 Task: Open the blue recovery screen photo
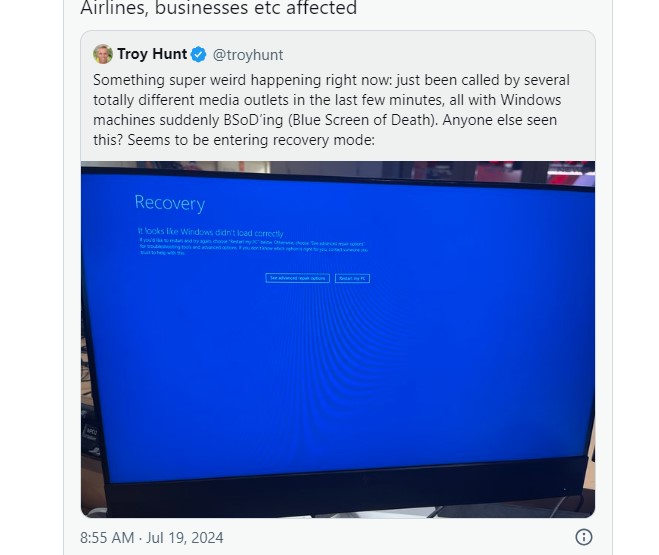click(338, 339)
